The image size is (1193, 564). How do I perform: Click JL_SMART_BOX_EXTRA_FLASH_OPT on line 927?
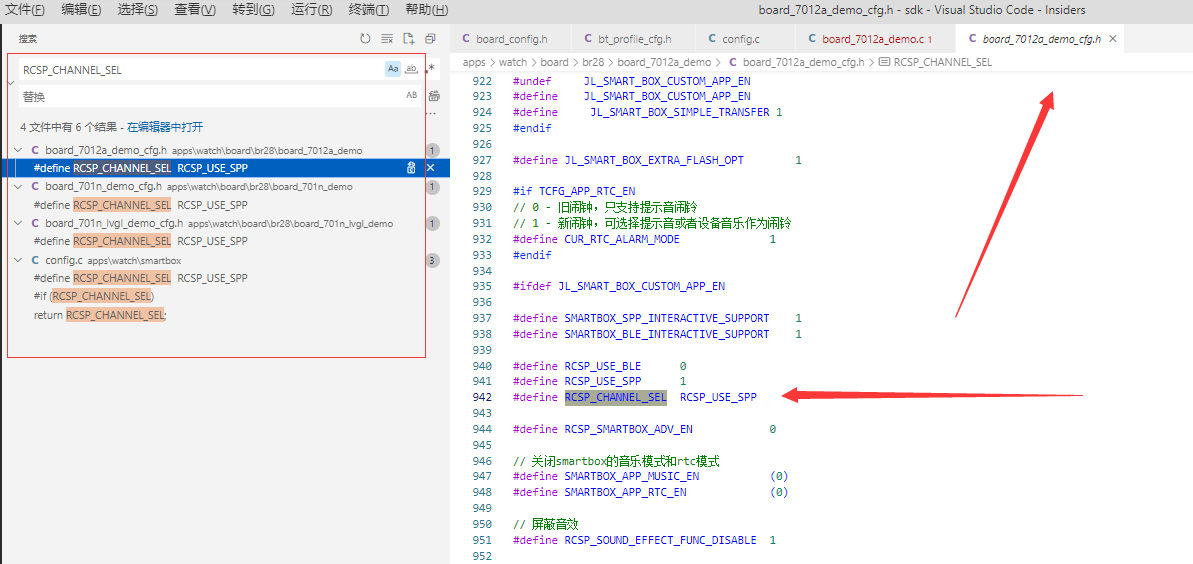pyautogui.click(x=654, y=161)
